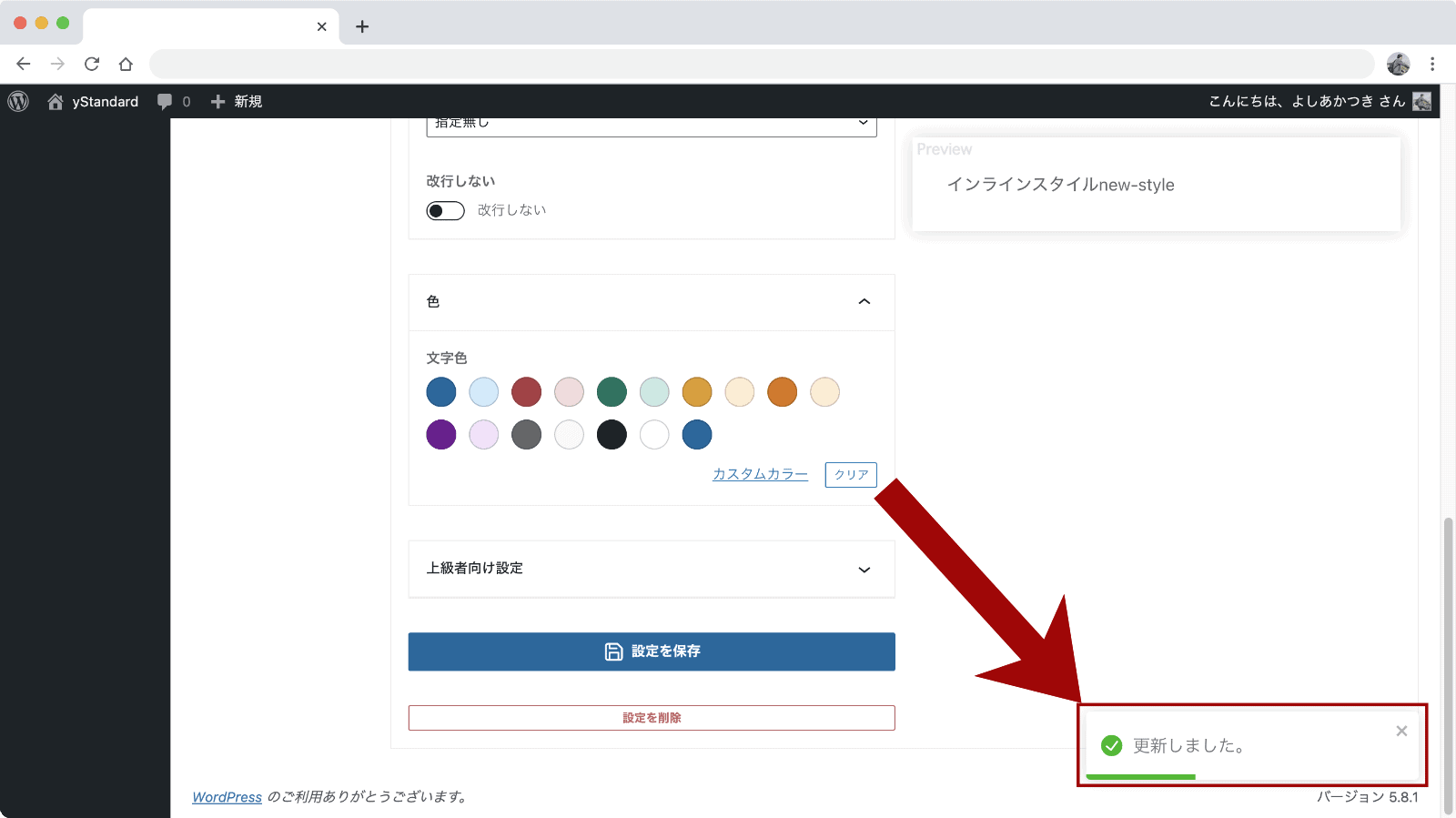Select the purple text color swatch
1456x818 pixels.
pyautogui.click(x=441, y=435)
